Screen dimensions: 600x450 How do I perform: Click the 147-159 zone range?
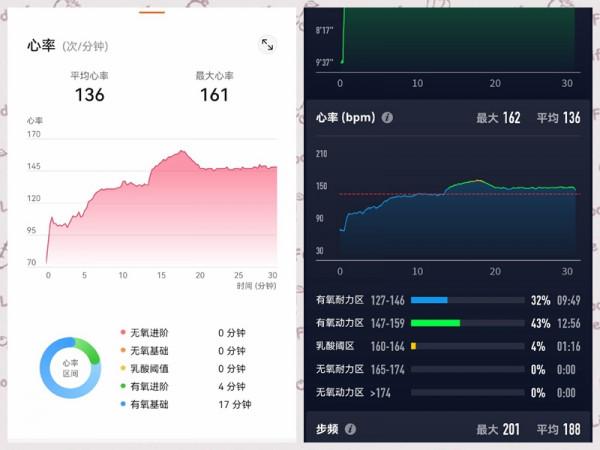pos(388,324)
